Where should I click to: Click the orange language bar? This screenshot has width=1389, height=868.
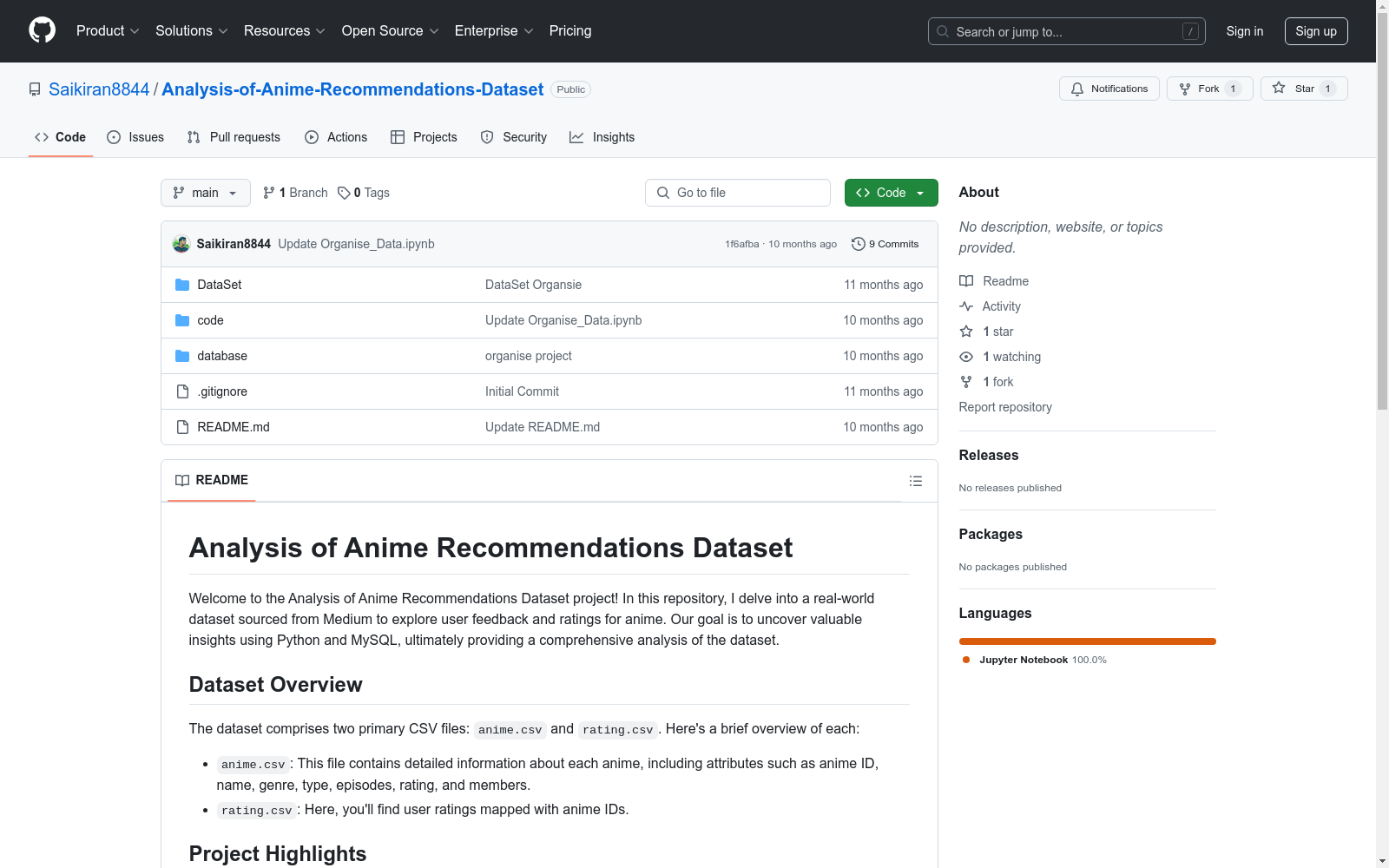click(1087, 641)
